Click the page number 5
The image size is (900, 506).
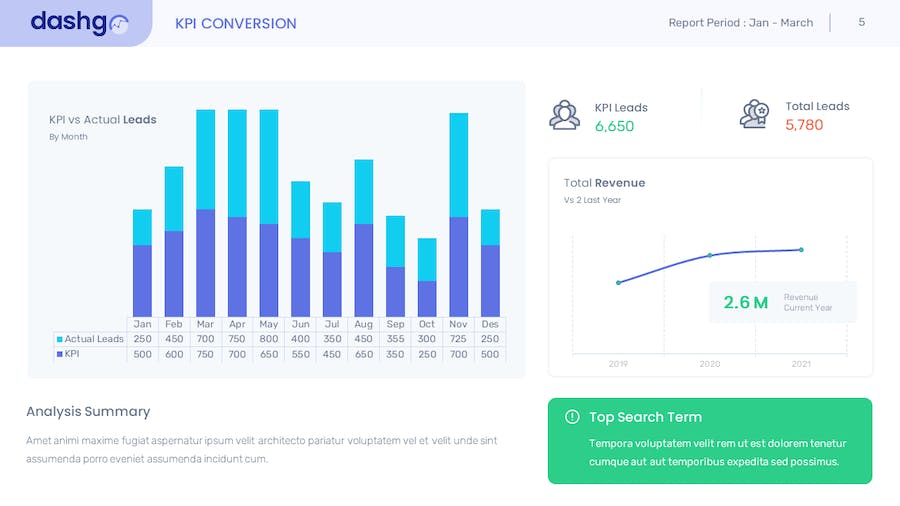tap(861, 22)
